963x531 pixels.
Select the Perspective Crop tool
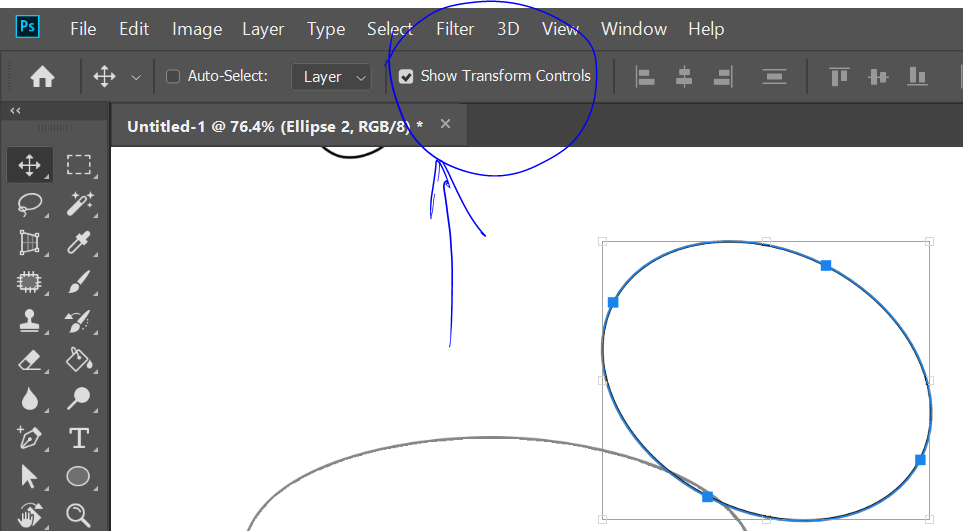click(29, 243)
